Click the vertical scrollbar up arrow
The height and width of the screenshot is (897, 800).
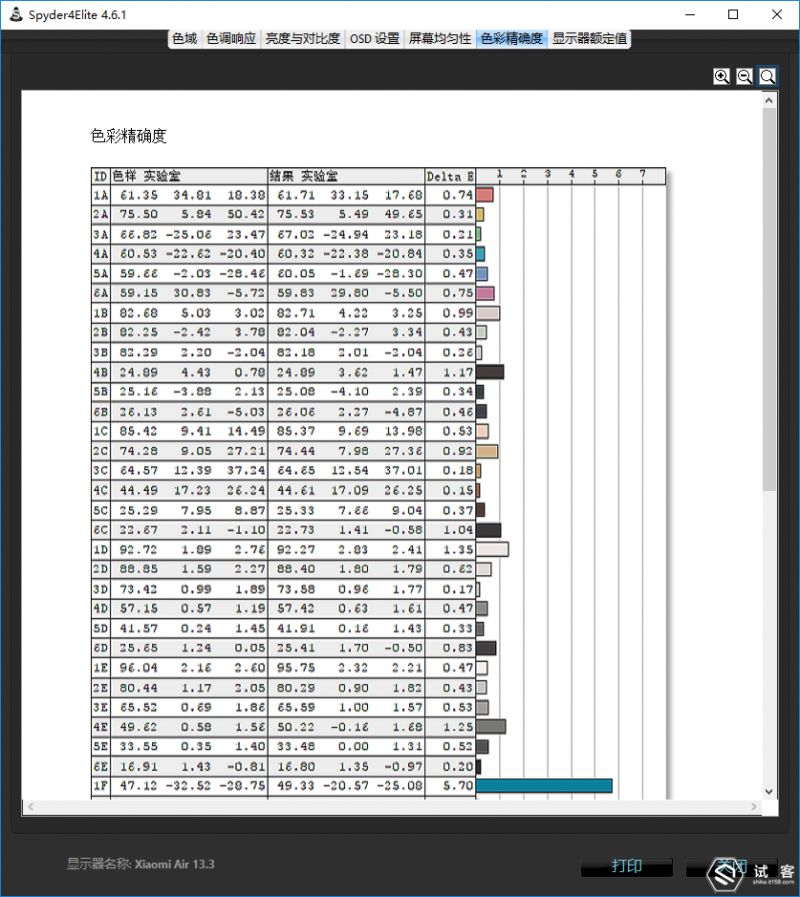(769, 100)
